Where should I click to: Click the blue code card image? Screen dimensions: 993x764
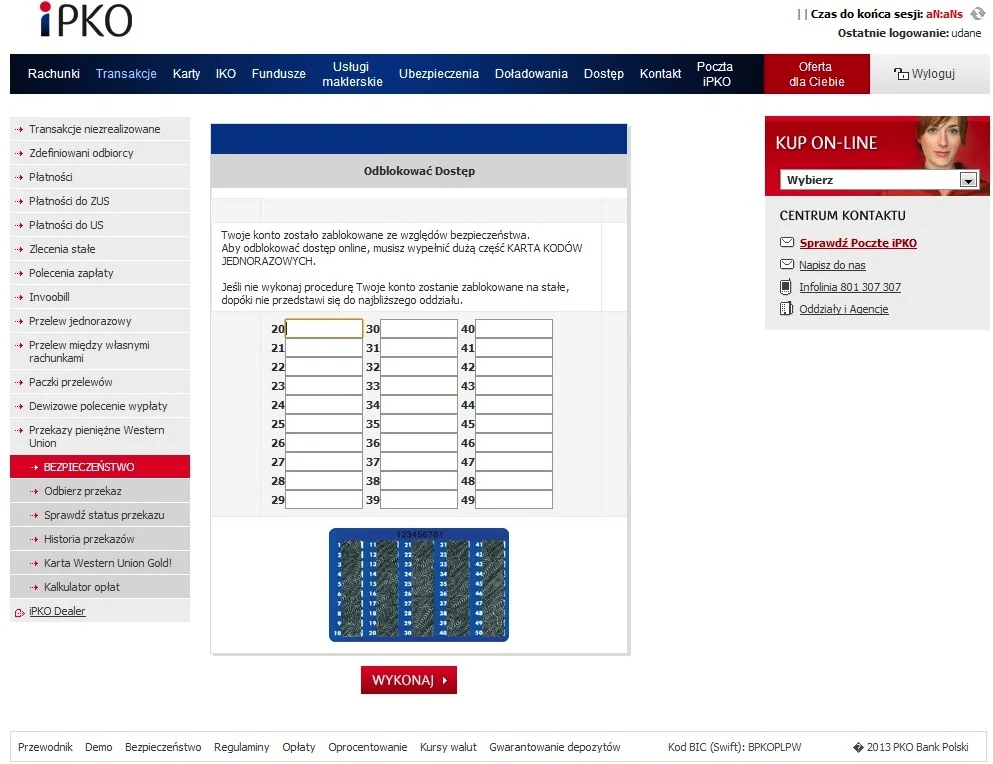click(418, 585)
